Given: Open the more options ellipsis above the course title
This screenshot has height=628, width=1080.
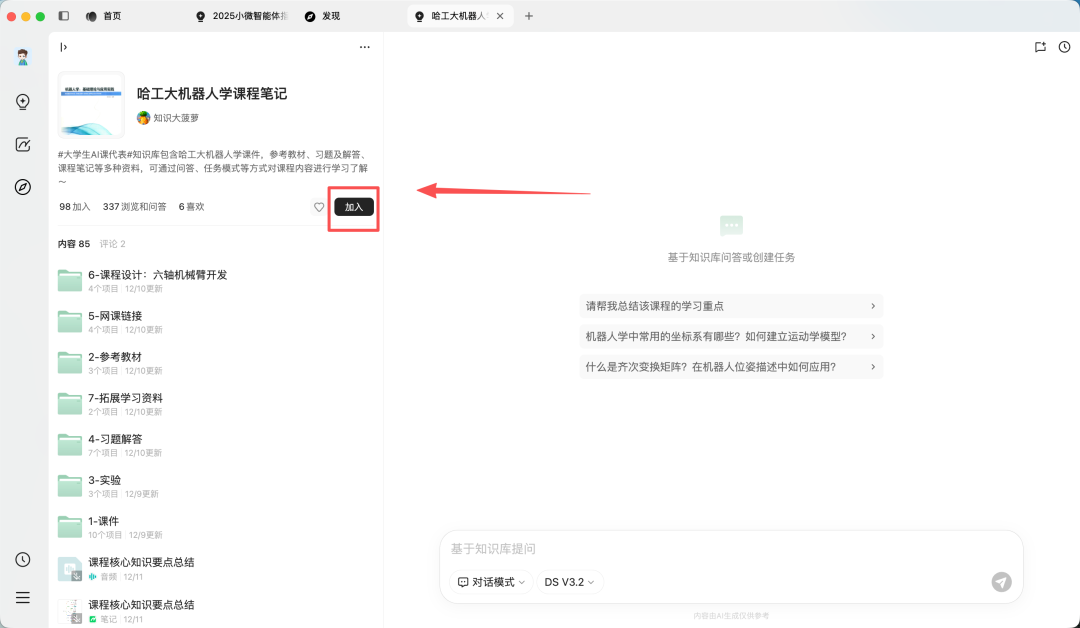Looking at the screenshot, I should tap(364, 46).
